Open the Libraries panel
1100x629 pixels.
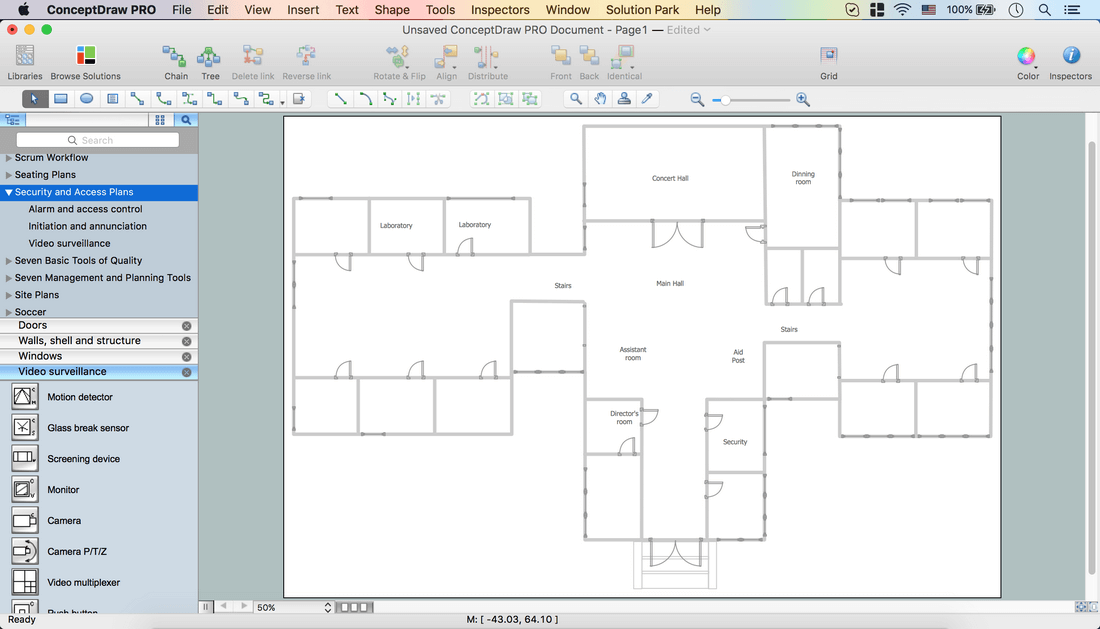25,62
